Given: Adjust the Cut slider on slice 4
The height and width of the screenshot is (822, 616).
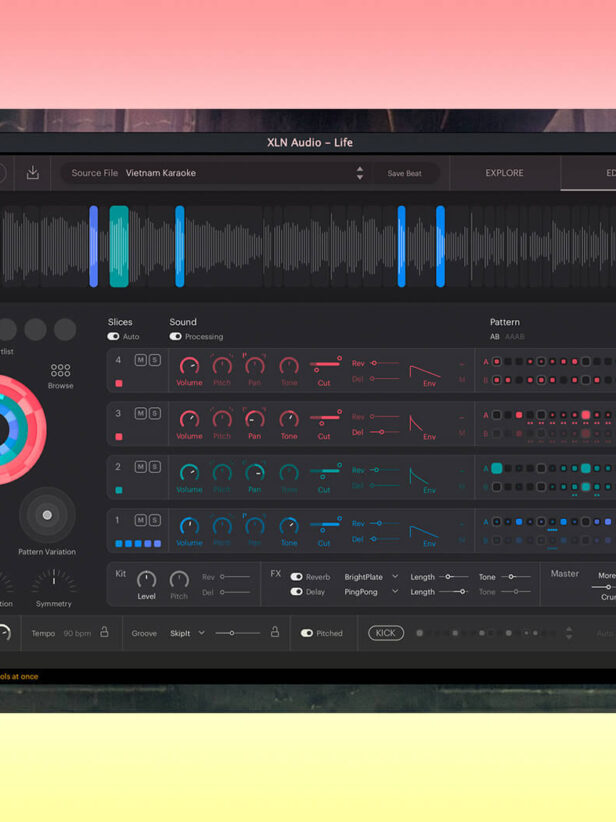Looking at the screenshot, I should point(326,364).
